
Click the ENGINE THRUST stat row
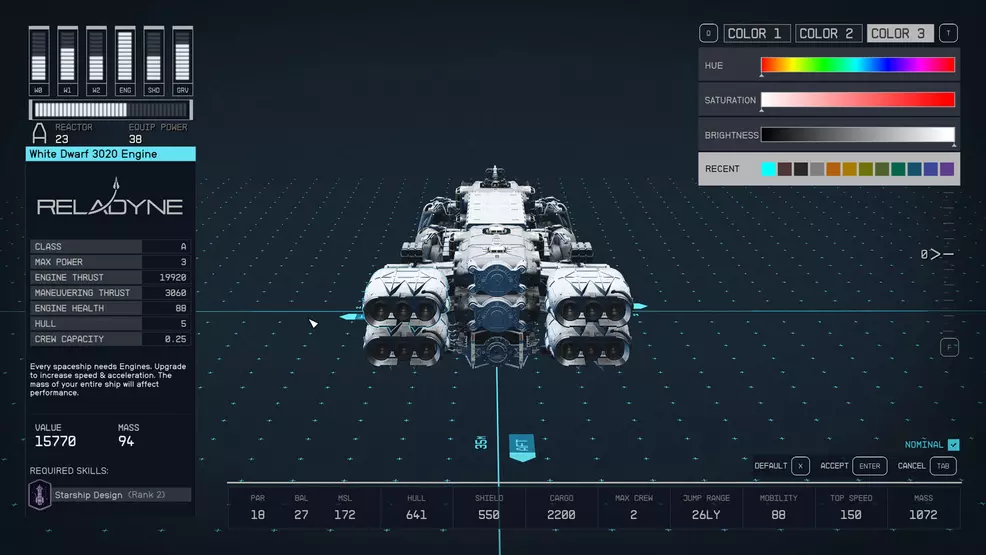pos(111,277)
